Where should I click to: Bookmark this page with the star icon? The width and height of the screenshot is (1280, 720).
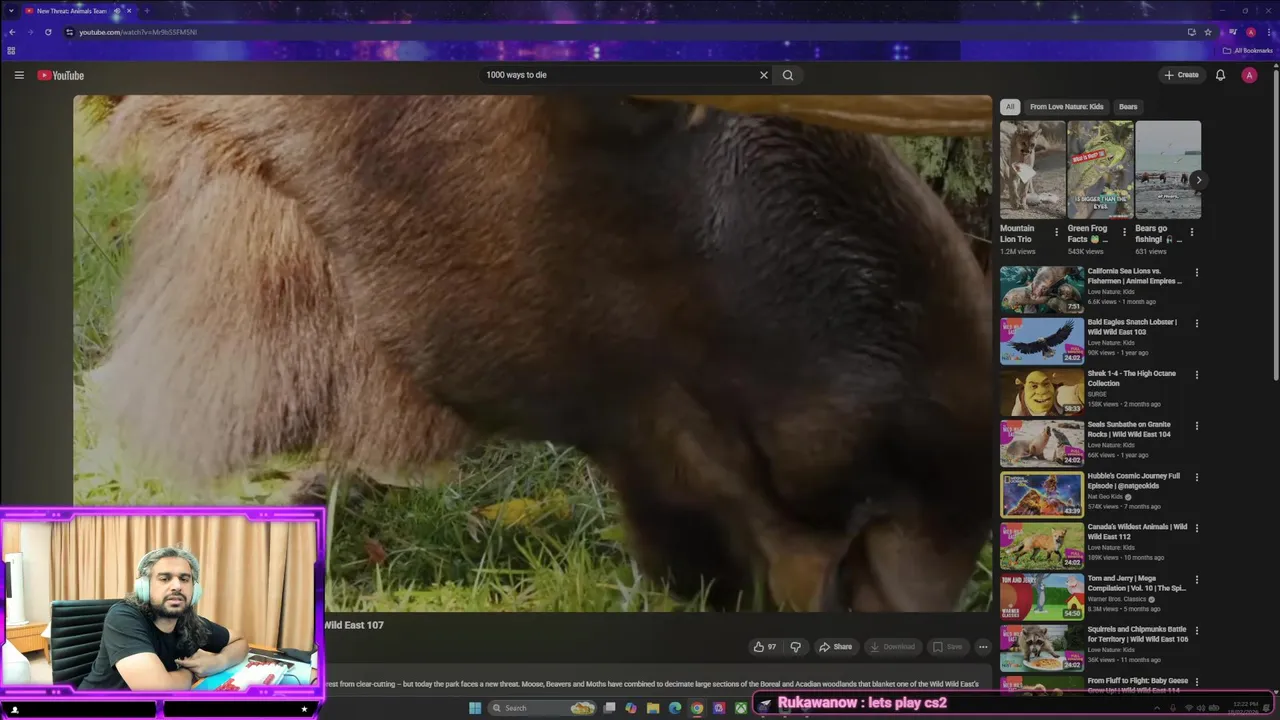(x=1208, y=32)
